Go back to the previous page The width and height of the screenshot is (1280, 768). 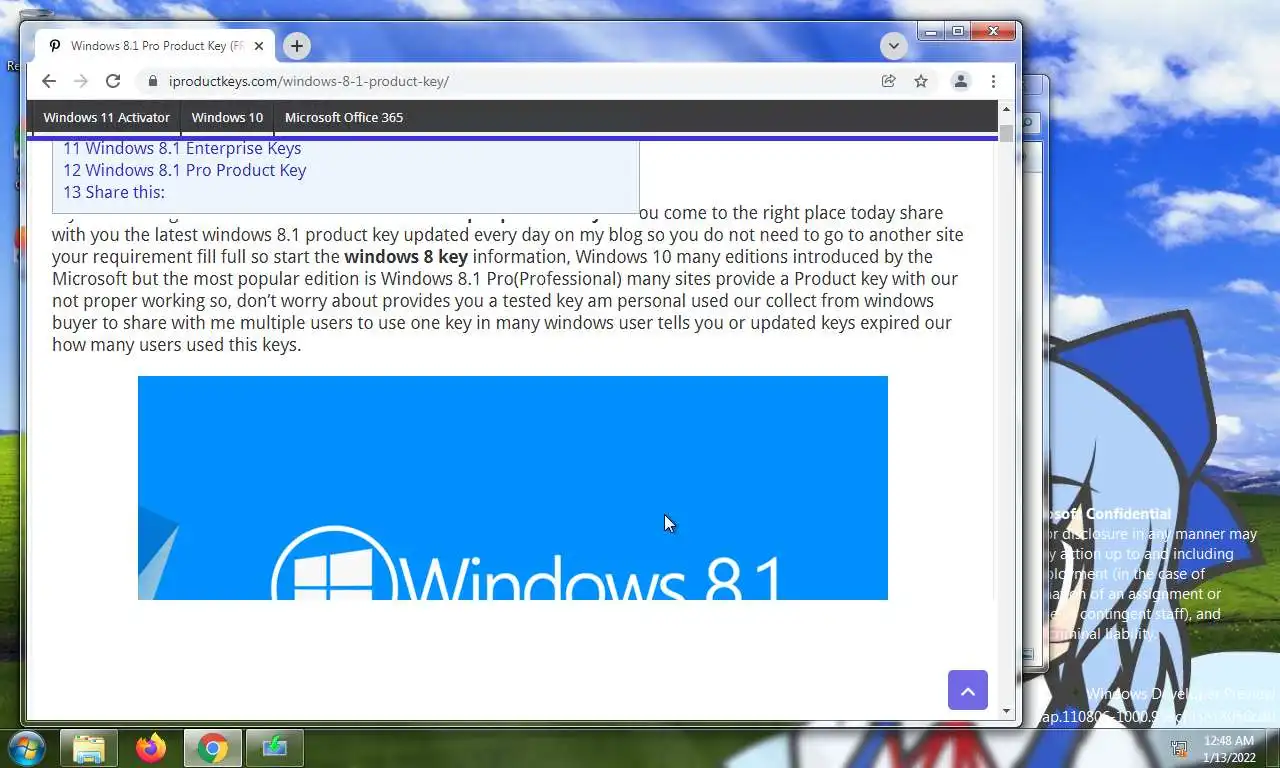(x=49, y=81)
